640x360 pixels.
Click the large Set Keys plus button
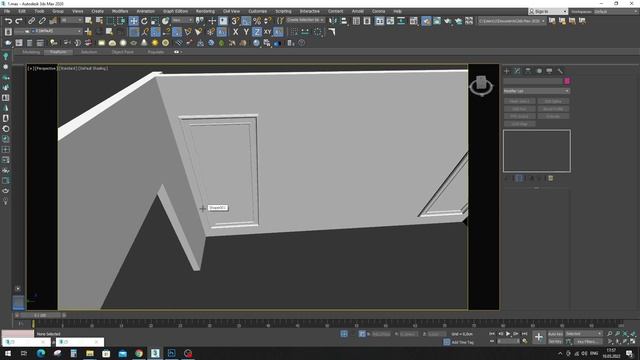point(539,337)
